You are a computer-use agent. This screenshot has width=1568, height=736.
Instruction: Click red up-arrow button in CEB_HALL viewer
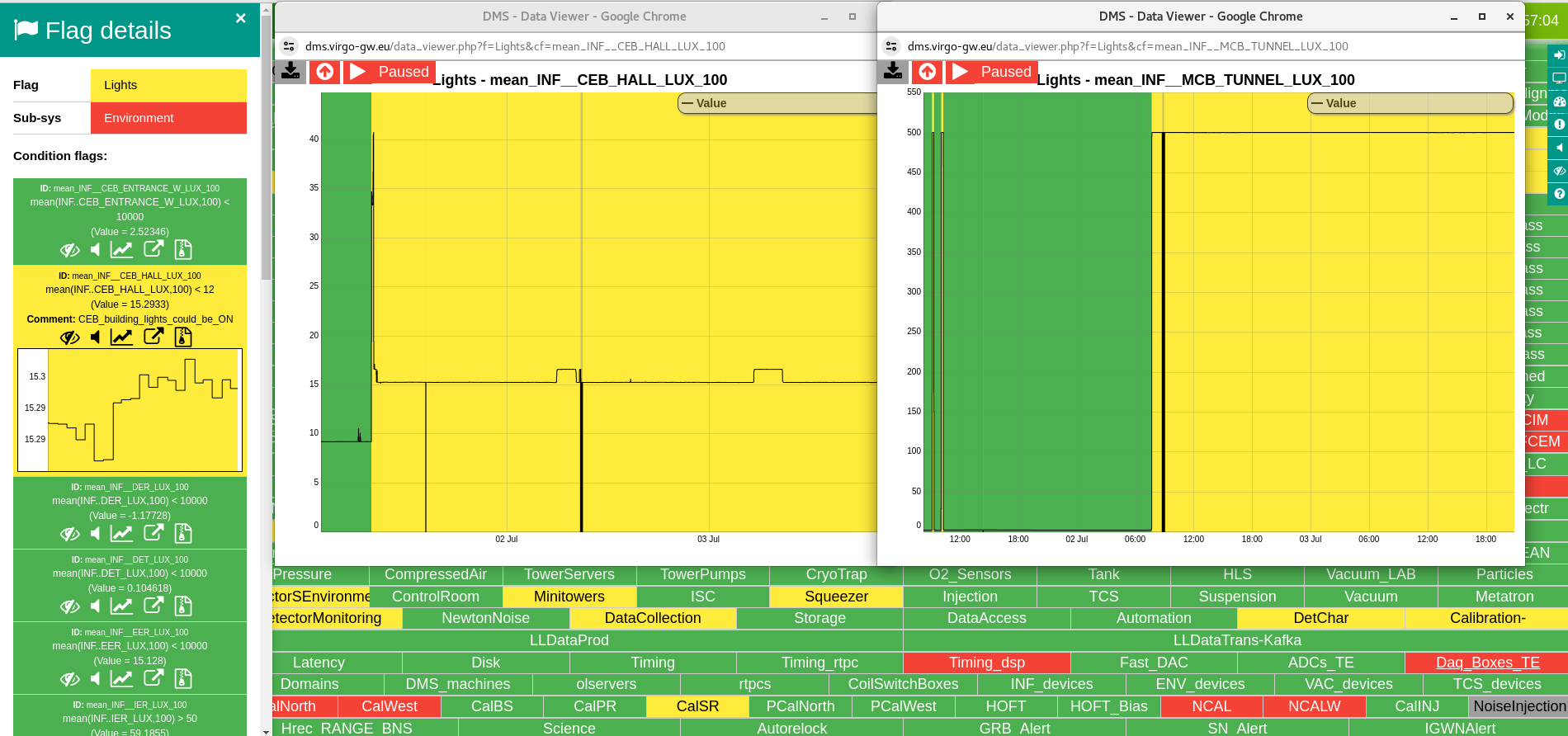coord(325,72)
